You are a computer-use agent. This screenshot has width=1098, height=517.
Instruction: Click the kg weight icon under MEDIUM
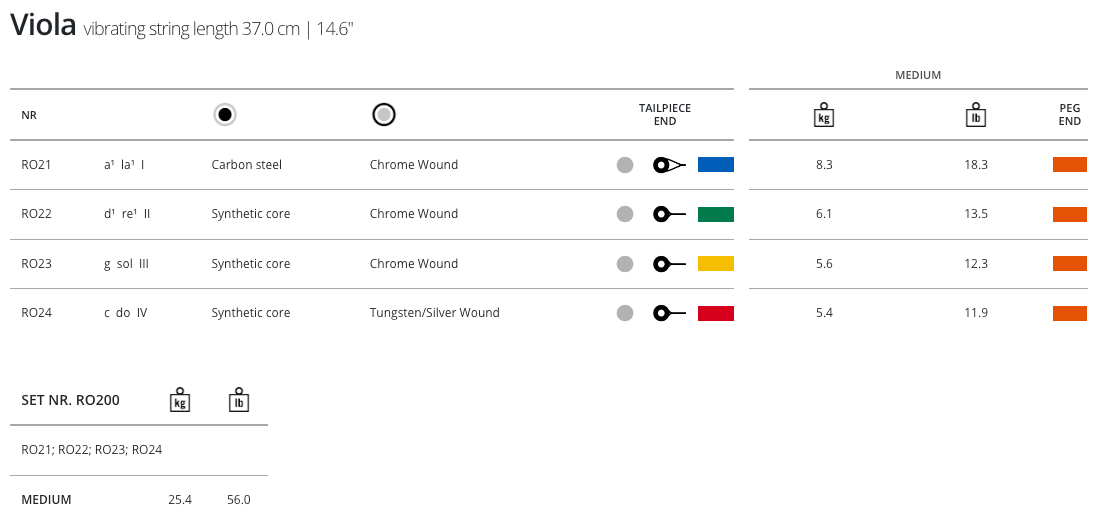(x=824, y=115)
